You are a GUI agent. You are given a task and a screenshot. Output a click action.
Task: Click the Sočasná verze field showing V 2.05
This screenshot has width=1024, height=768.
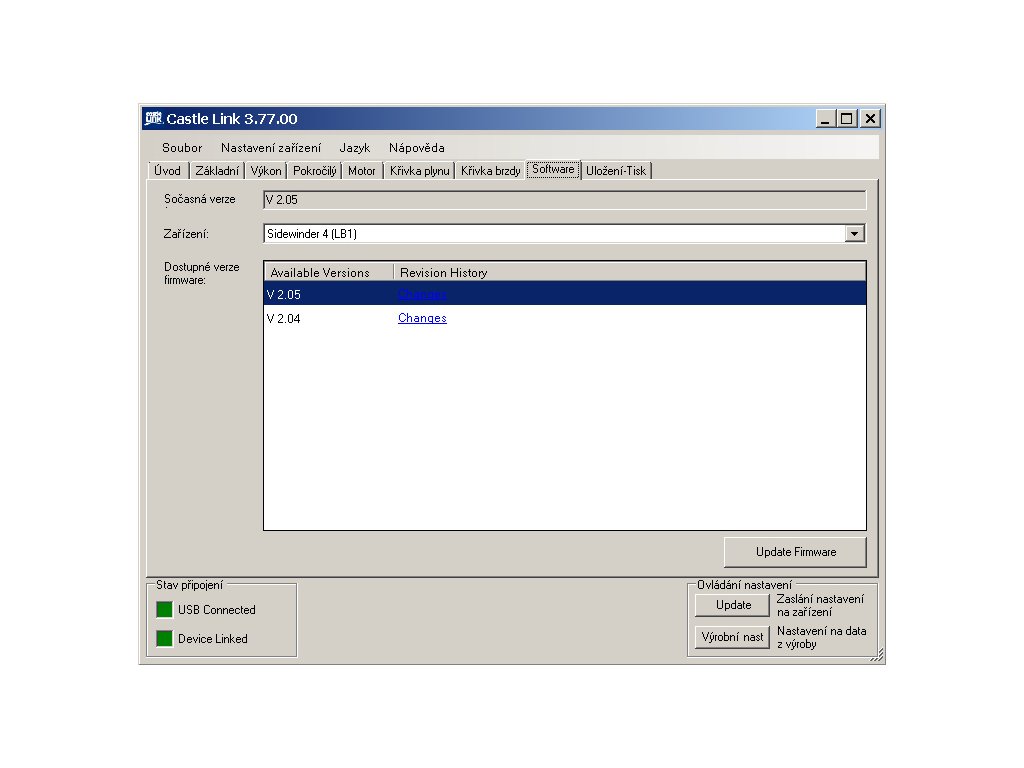click(x=565, y=200)
